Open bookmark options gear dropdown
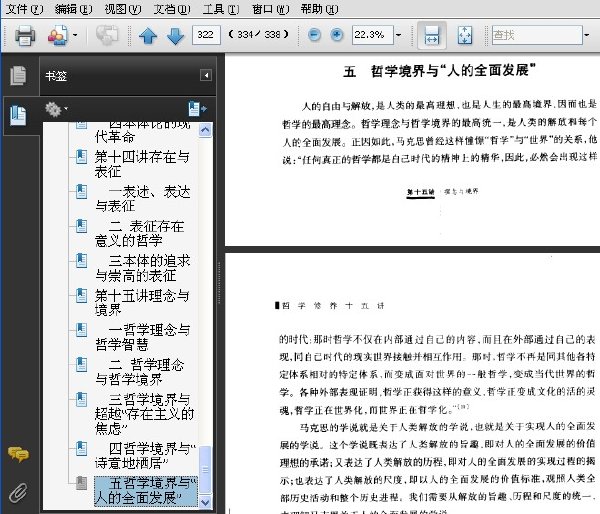The width and height of the screenshot is (600, 514). tap(56, 109)
